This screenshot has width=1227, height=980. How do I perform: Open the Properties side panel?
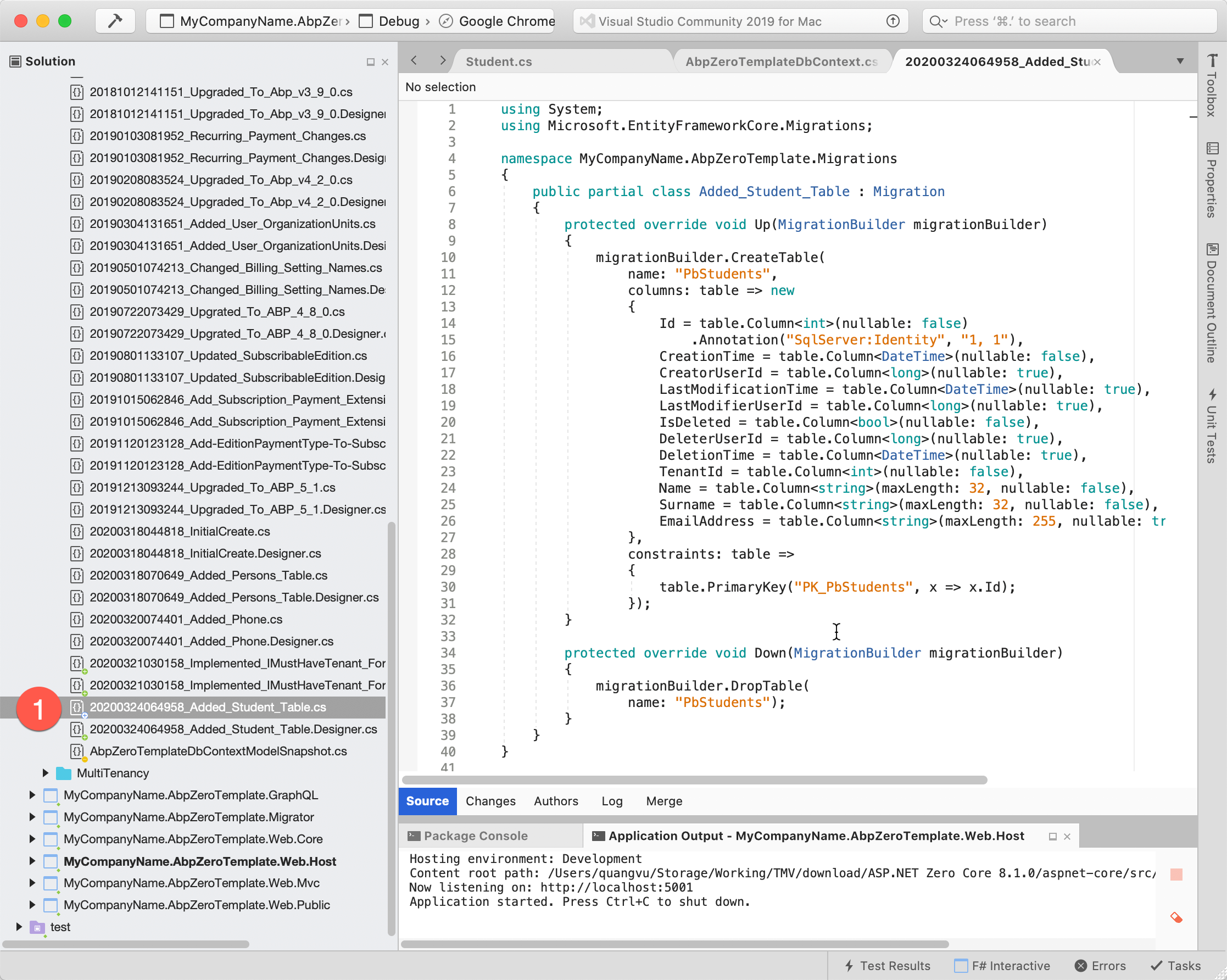click(1212, 180)
